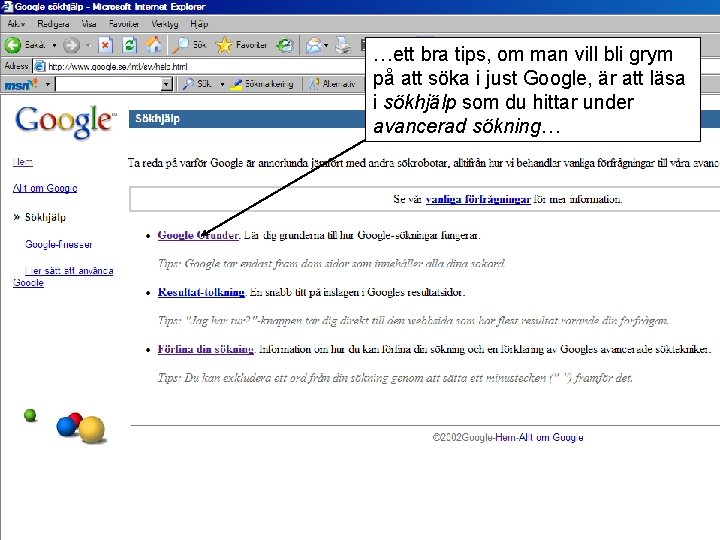Expand the Forward button history dropdown

(88, 45)
